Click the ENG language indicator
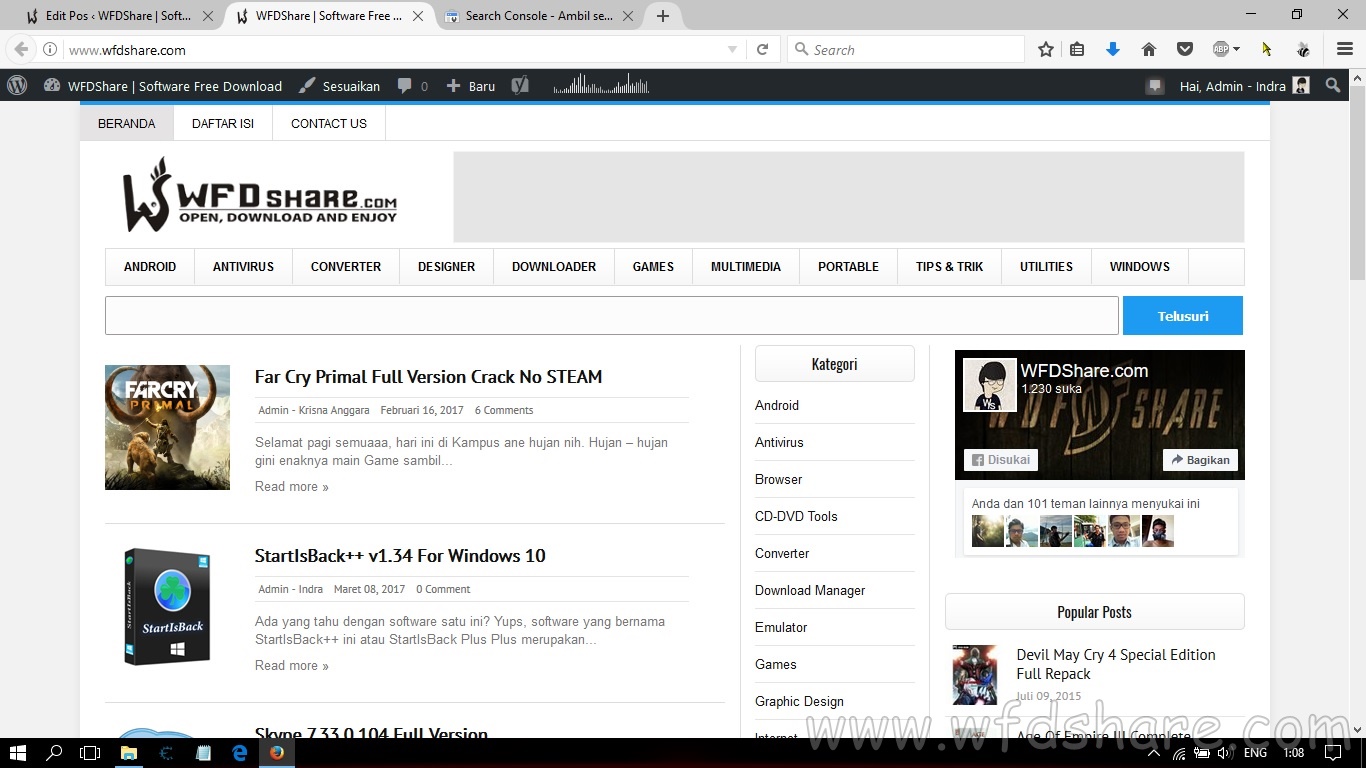1366x768 pixels. coord(1255,753)
